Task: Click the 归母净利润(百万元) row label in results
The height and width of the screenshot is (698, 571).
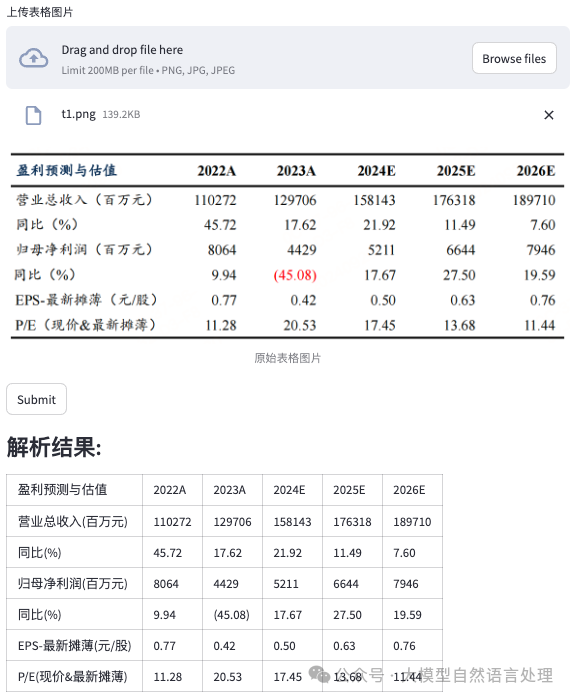Action: click(x=73, y=584)
